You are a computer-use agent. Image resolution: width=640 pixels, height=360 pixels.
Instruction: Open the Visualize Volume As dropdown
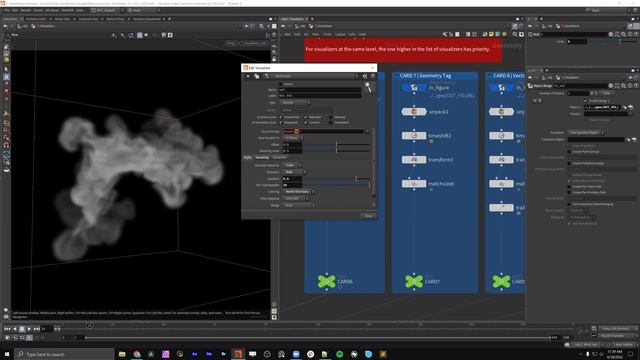click(293, 165)
